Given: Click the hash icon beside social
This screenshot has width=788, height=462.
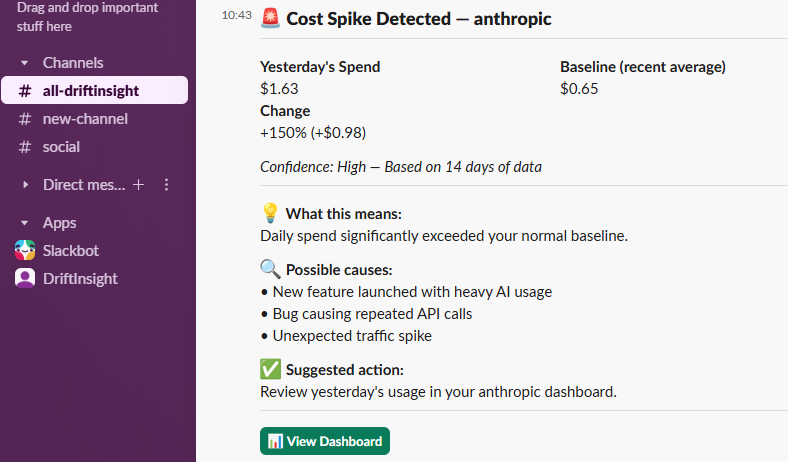Looking at the screenshot, I should (x=25, y=147).
